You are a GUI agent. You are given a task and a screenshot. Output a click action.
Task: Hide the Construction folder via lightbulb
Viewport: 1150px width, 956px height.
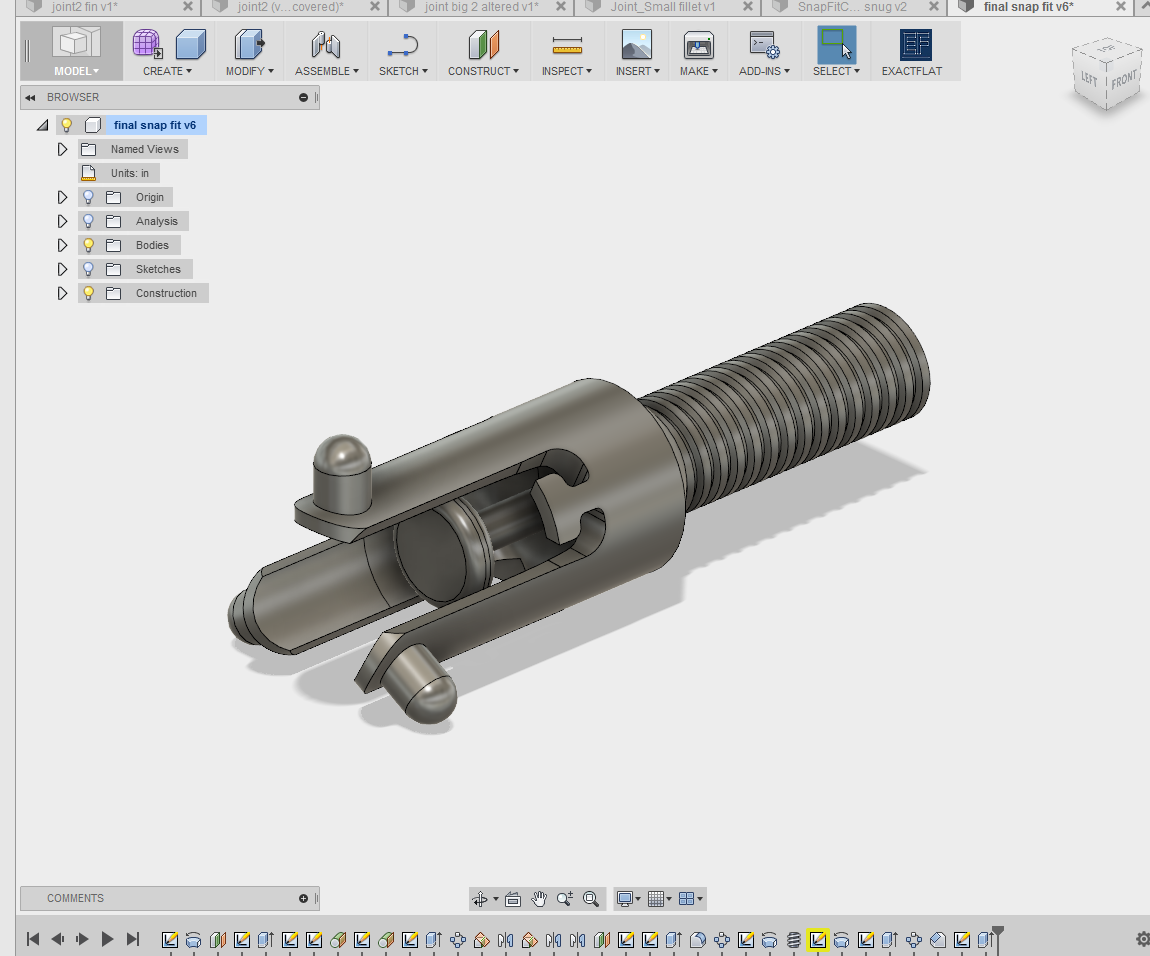[x=88, y=293]
